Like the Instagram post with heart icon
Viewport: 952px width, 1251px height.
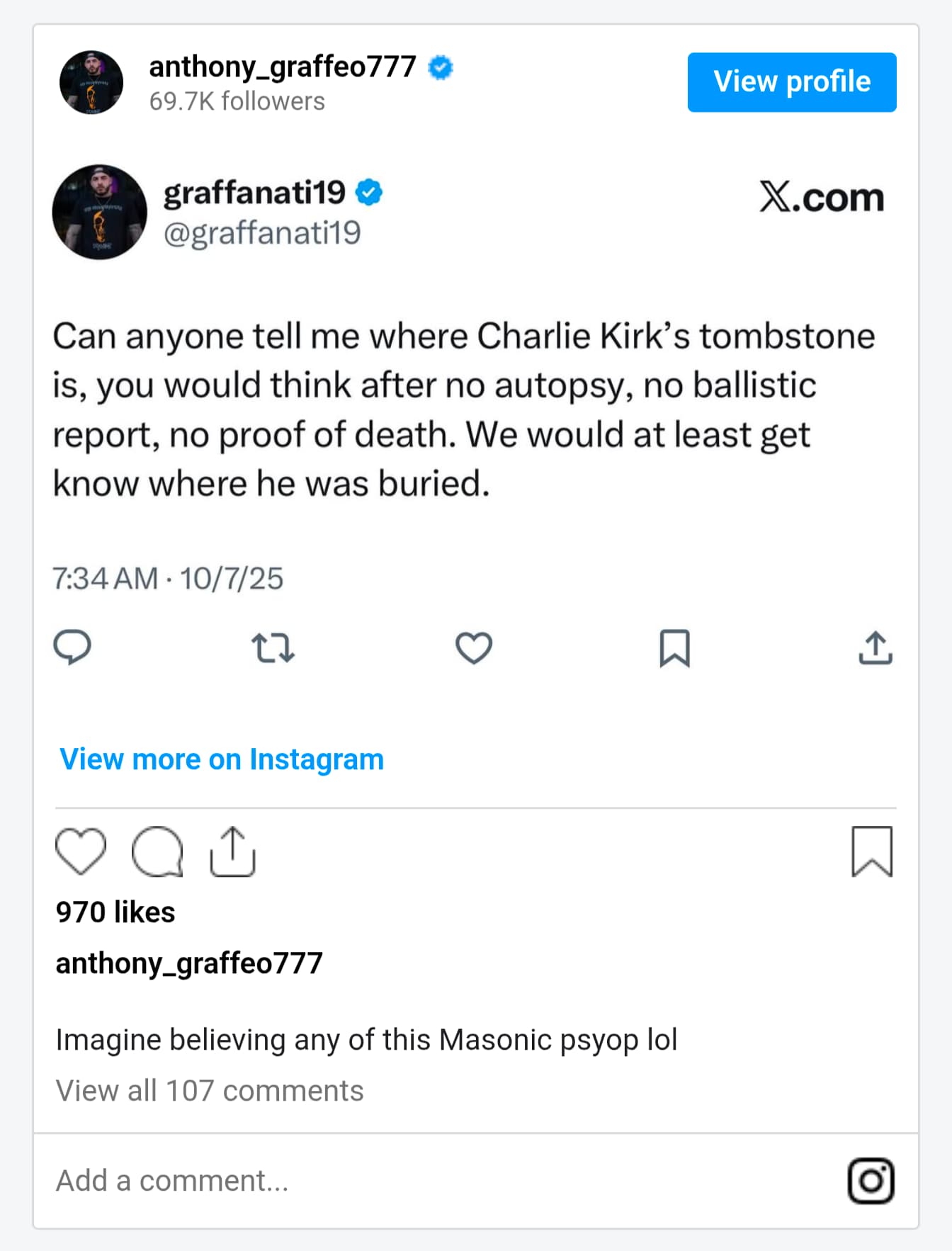tap(81, 851)
